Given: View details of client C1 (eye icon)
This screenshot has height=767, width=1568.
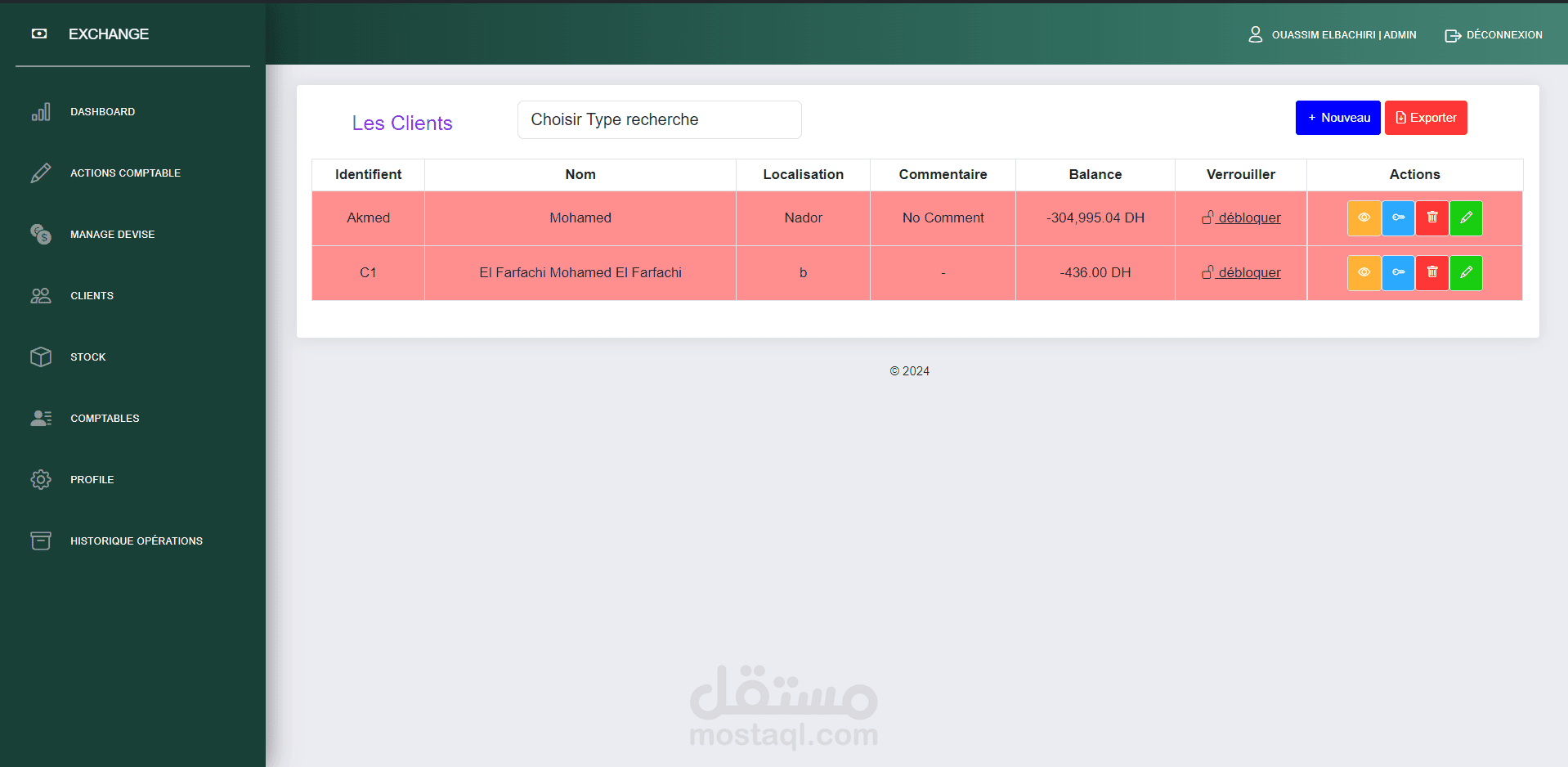Looking at the screenshot, I should [1364, 273].
